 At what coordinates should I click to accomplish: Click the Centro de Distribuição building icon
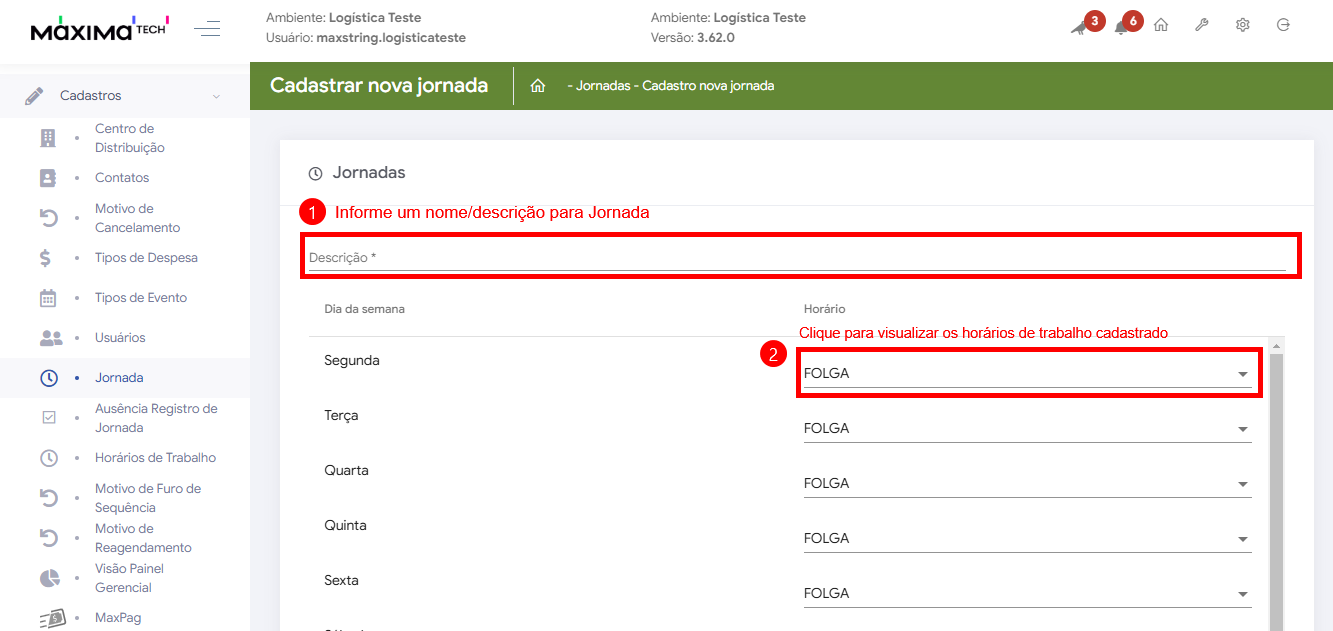[48, 137]
